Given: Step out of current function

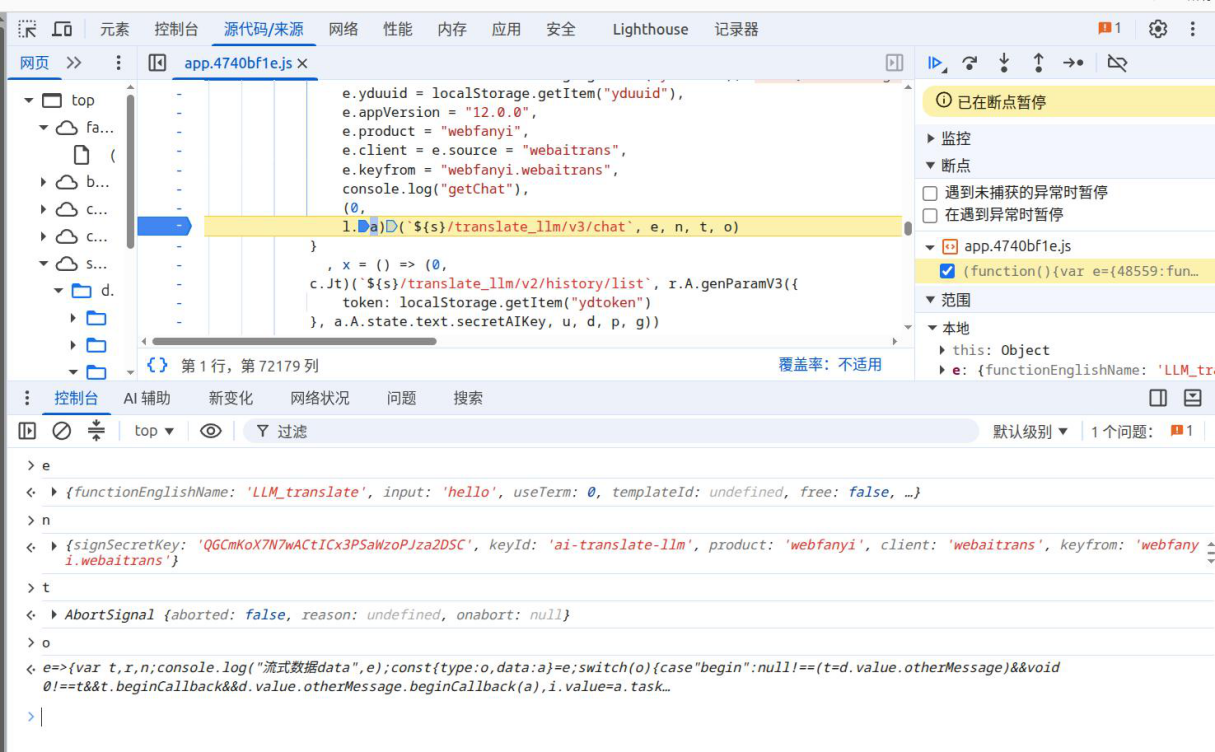Looking at the screenshot, I should [x=1038, y=63].
